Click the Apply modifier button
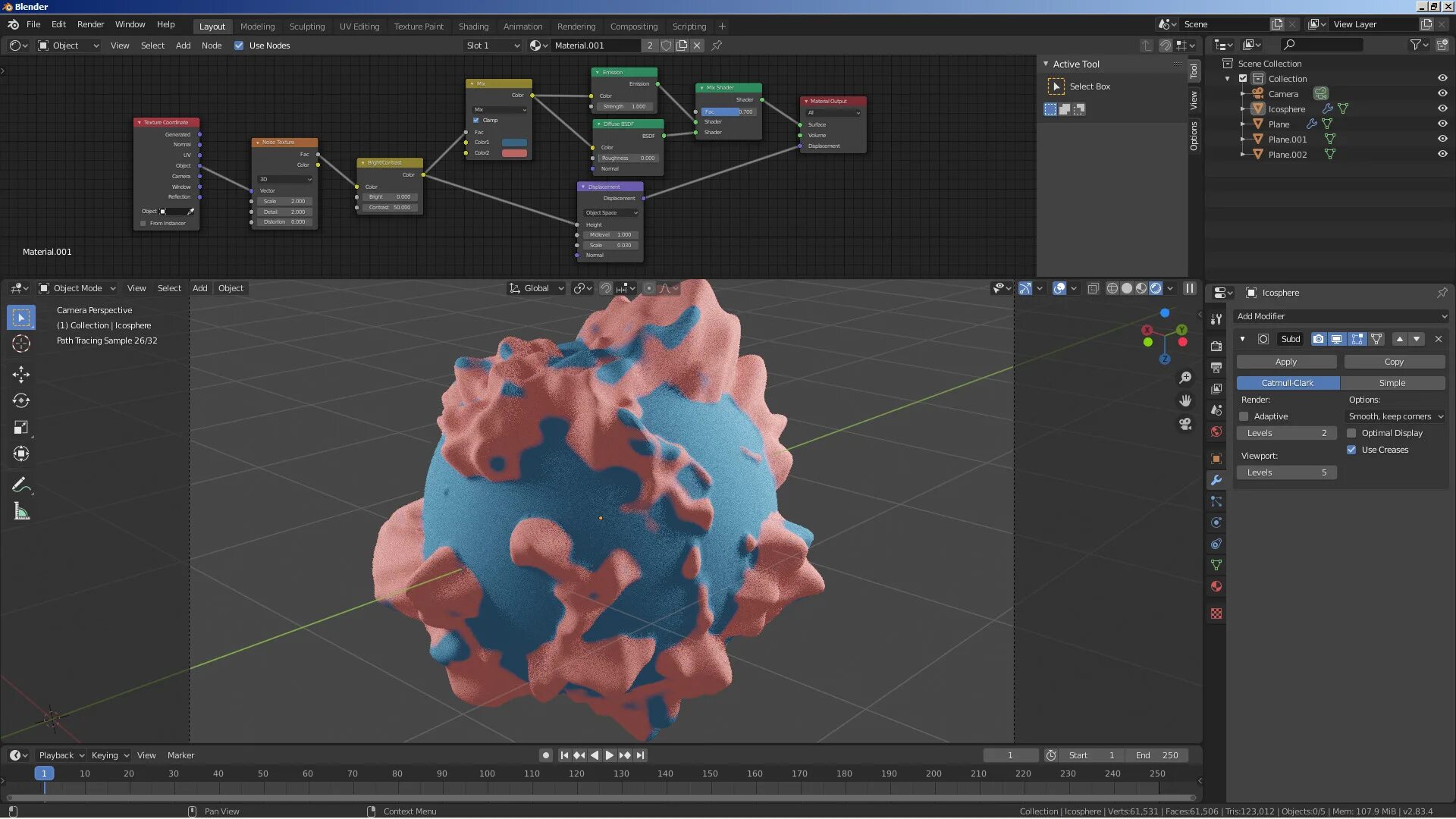This screenshot has width=1456, height=819. point(1286,362)
